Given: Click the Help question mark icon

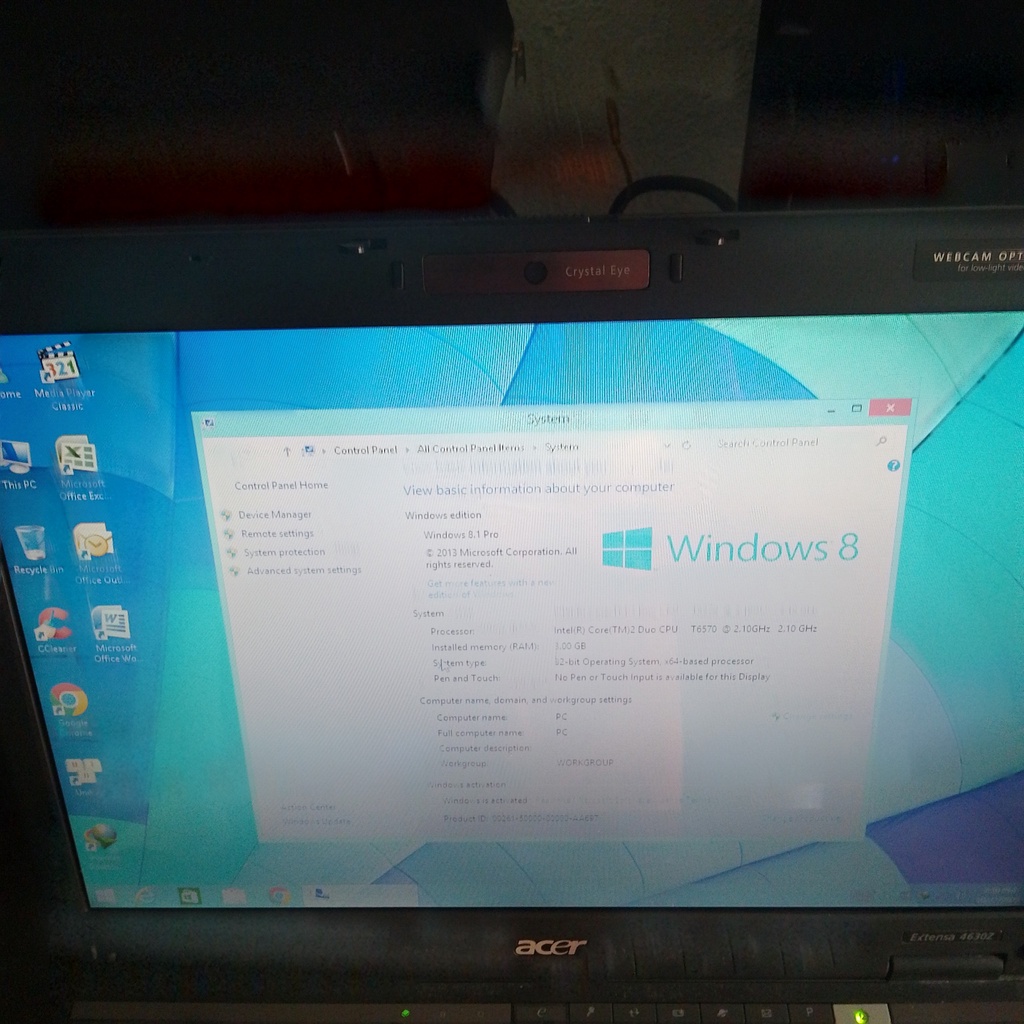Looking at the screenshot, I should tap(893, 465).
